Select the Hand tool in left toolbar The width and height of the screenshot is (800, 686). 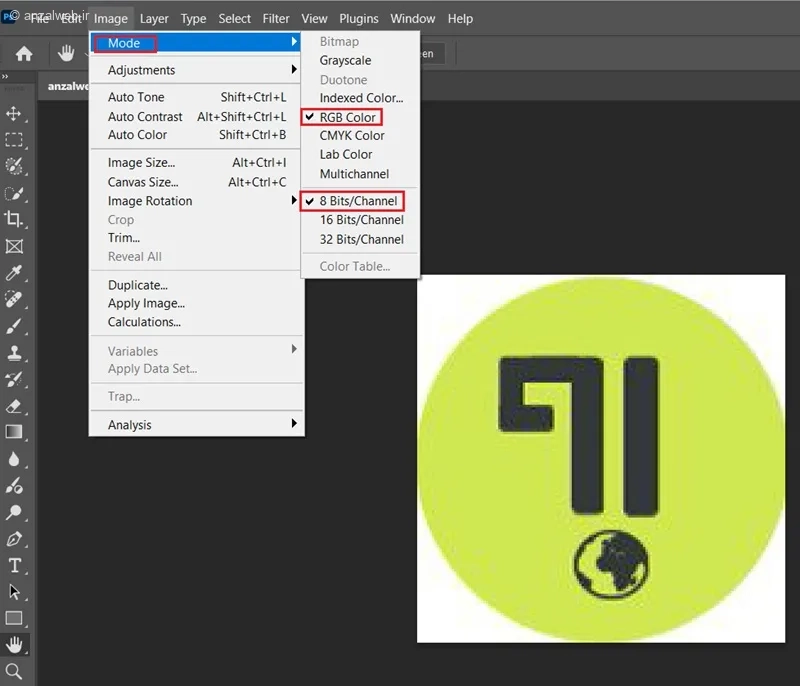pyautogui.click(x=14, y=645)
